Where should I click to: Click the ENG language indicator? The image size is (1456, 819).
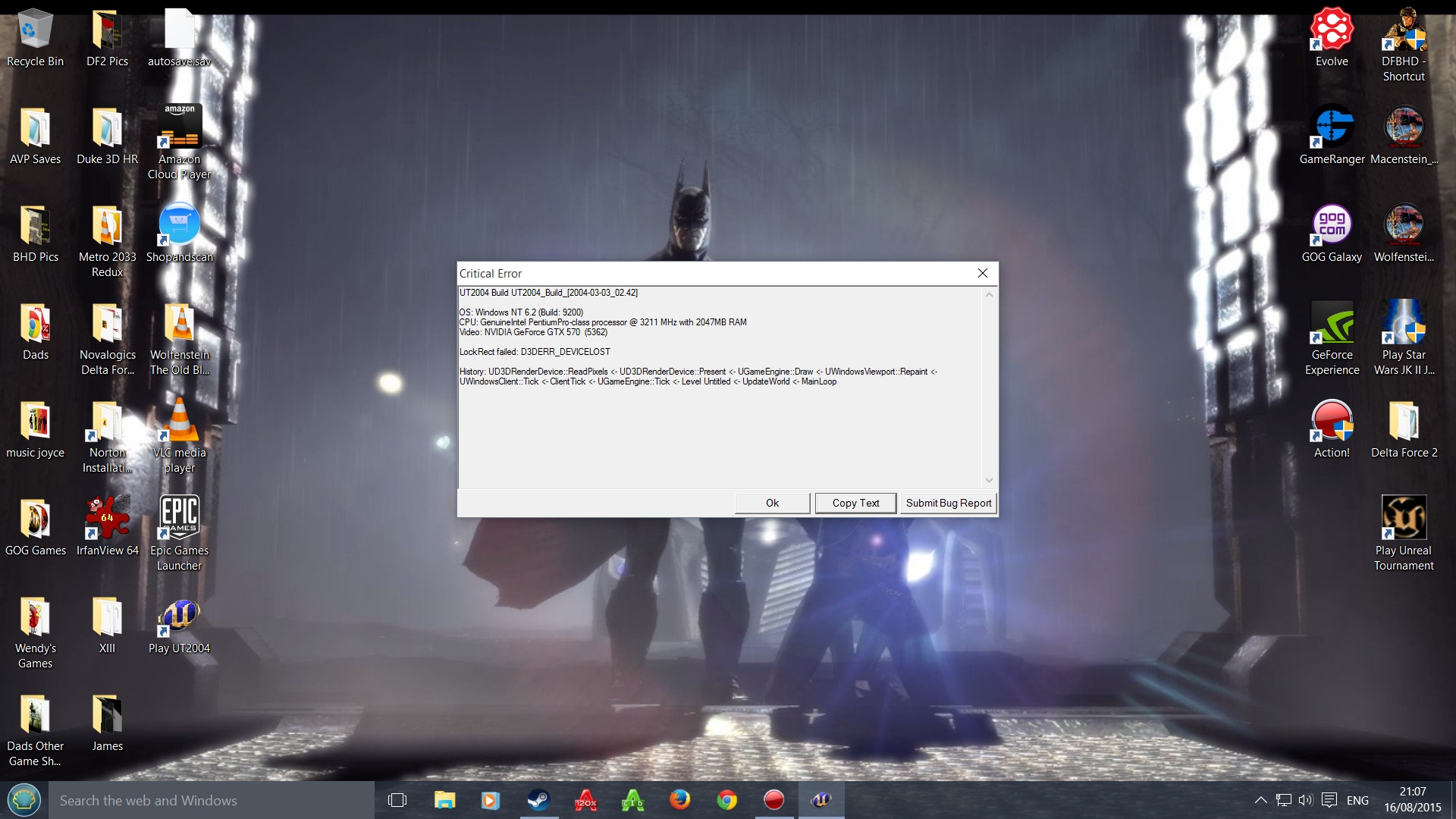1357,800
